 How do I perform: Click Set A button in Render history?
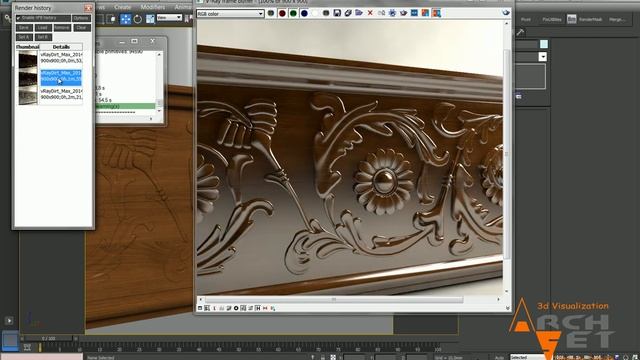pos(24,37)
